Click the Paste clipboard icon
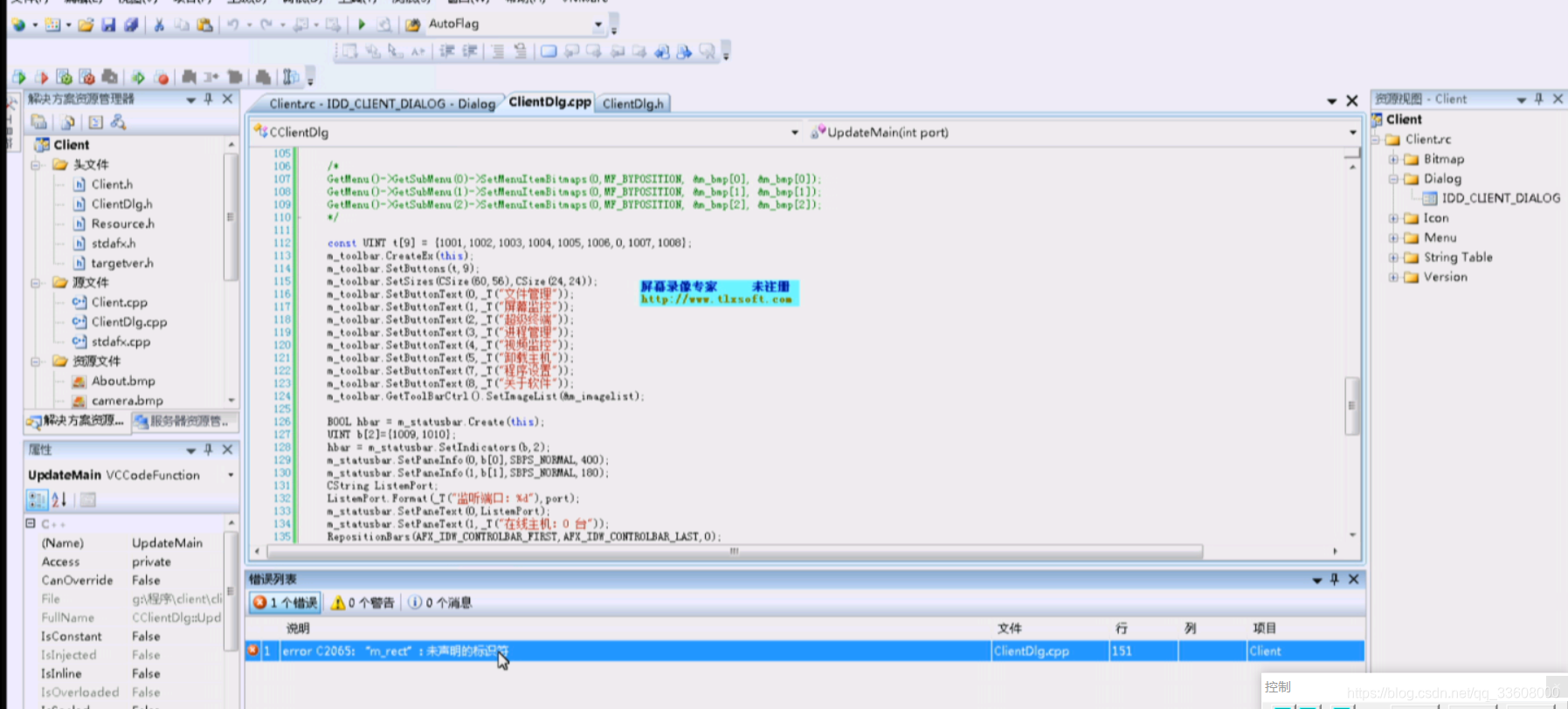Image resolution: width=1568 pixels, height=709 pixels. coord(204,24)
